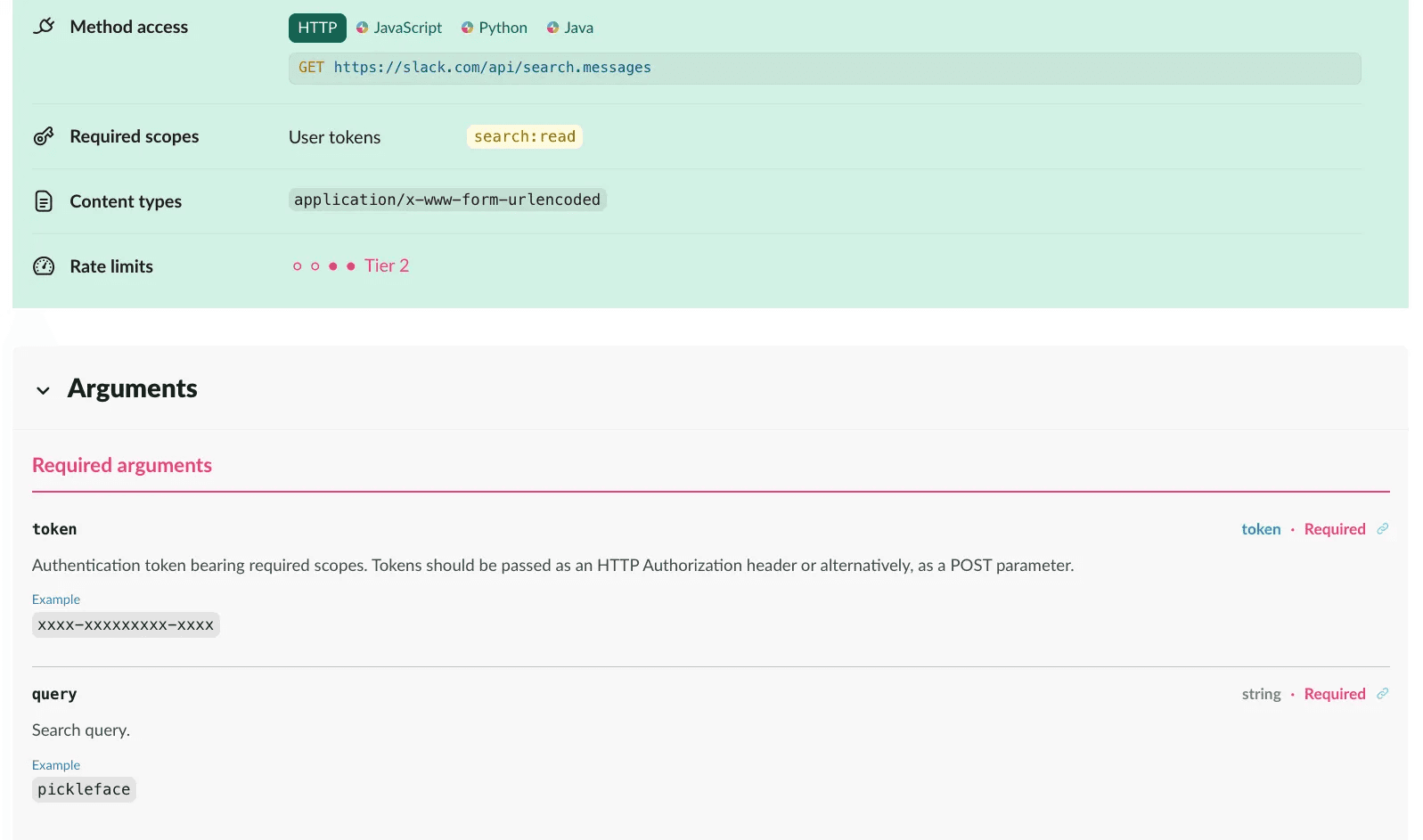Image resolution: width=1423 pixels, height=840 pixels.
Task: Click the Slack logo beside JavaScript
Action: 363,28
